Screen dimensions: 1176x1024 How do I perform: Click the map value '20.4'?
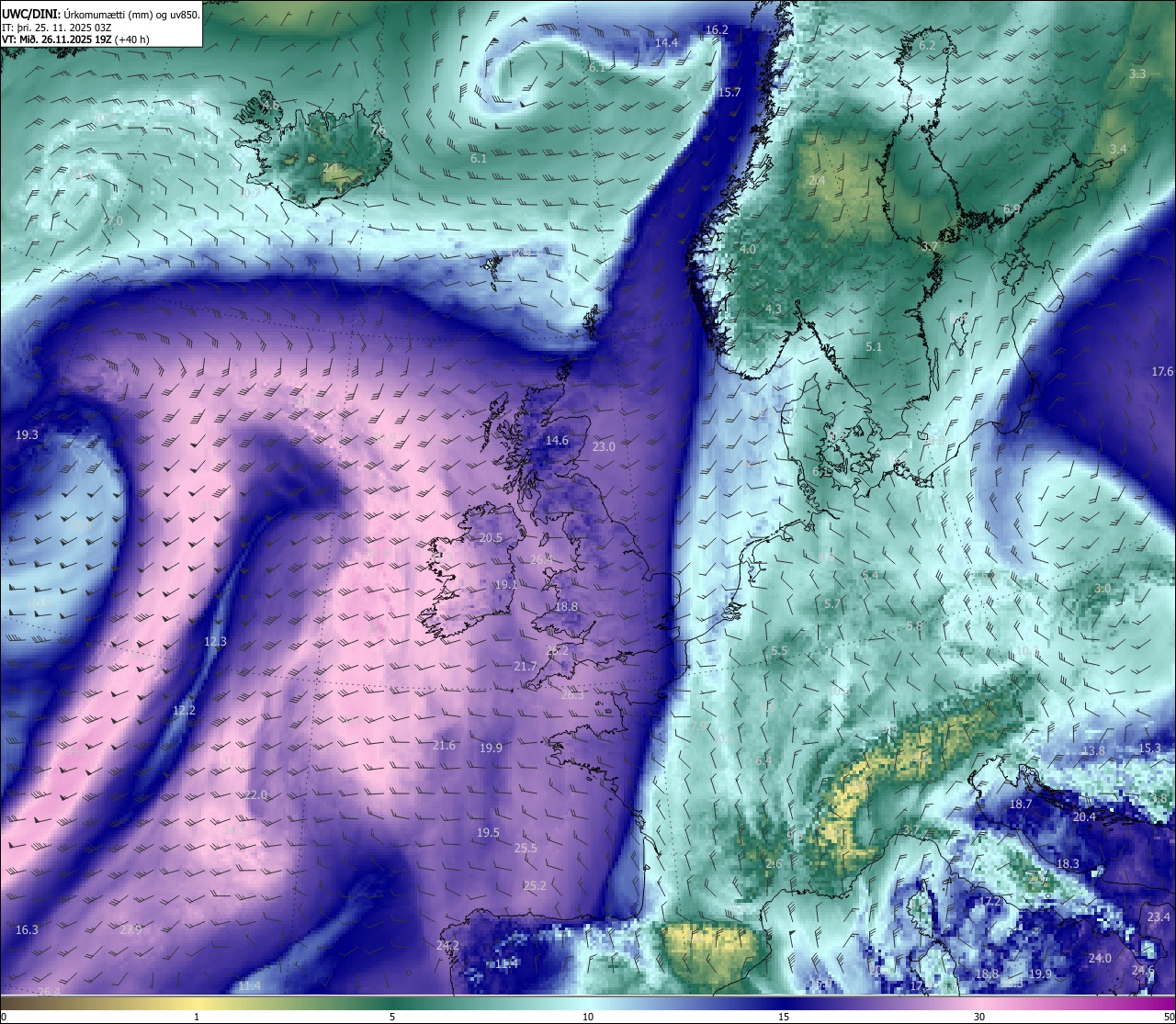coord(1084,817)
